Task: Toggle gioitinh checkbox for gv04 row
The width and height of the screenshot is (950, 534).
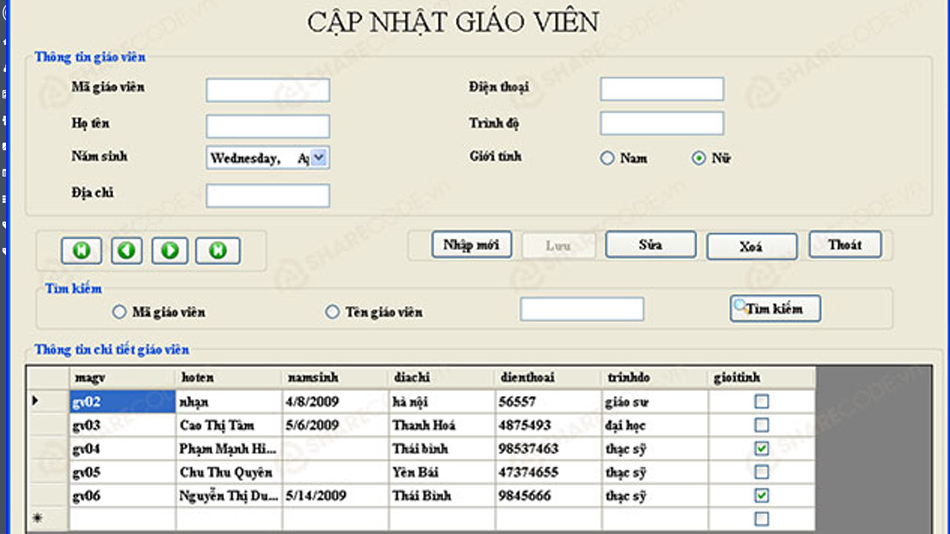Action: tap(762, 449)
